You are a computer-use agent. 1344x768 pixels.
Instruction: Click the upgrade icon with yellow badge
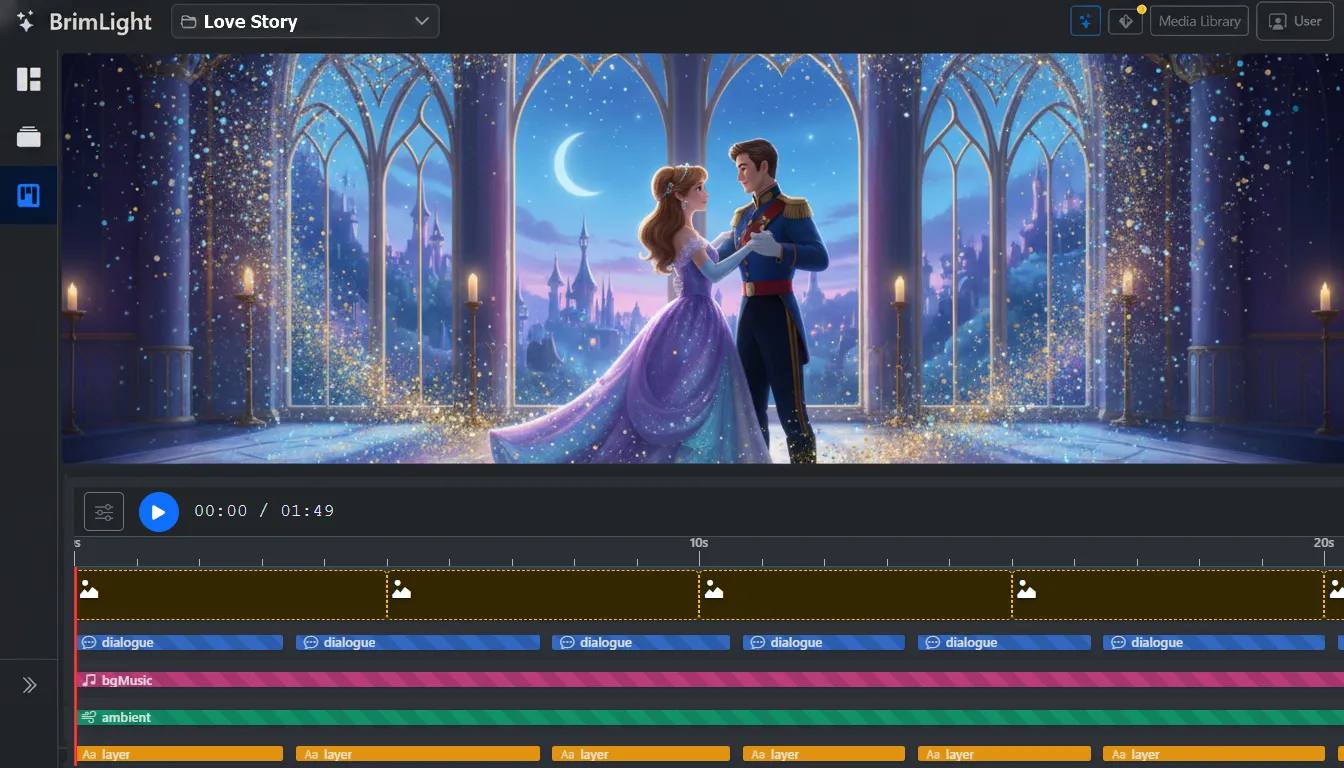[x=1125, y=20]
